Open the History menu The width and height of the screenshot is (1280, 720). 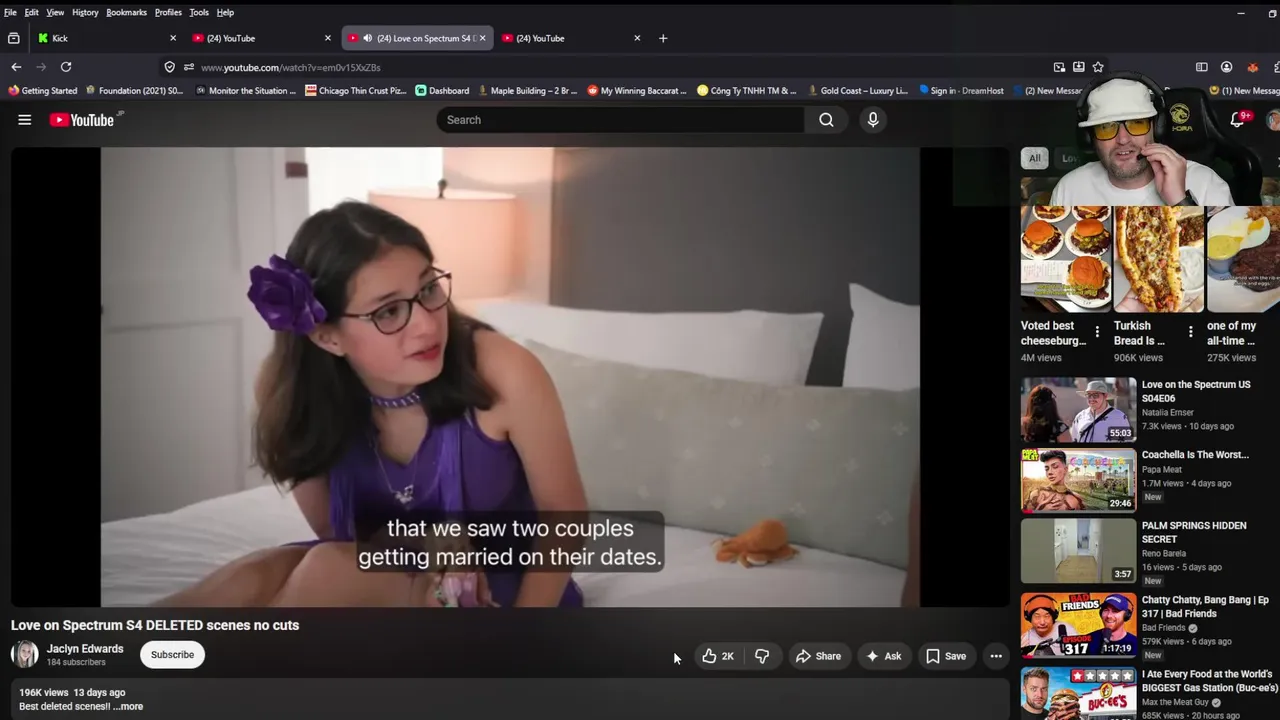[x=85, y=12]
